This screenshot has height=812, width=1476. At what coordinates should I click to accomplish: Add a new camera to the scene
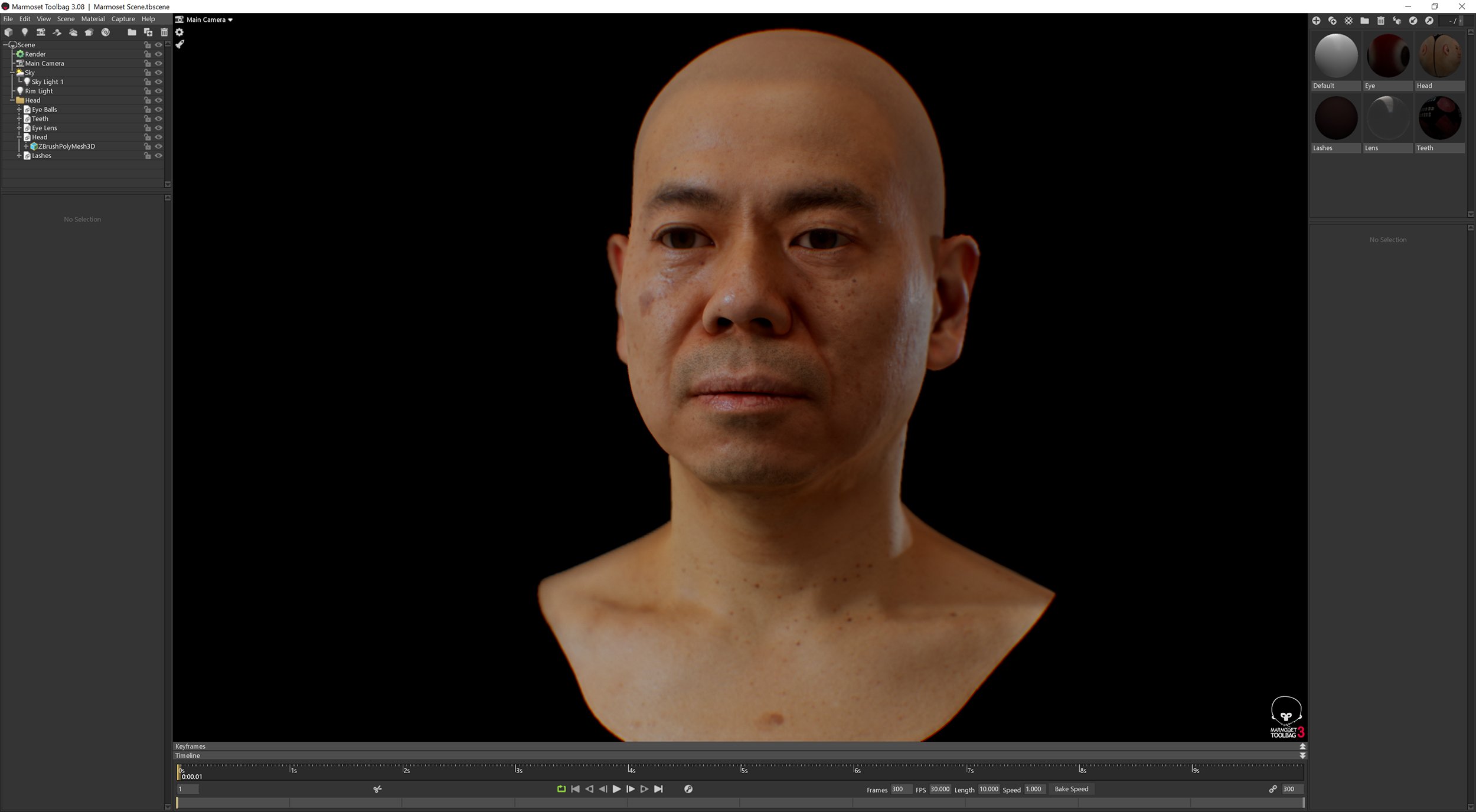point(41,32)
